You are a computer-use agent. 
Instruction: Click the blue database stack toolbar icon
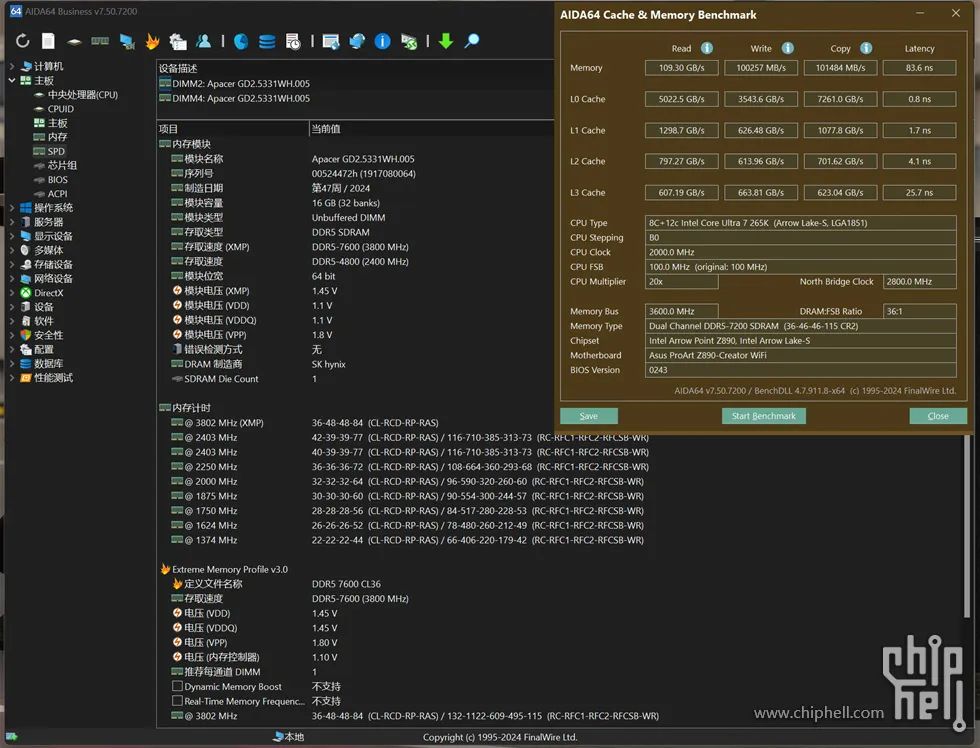click(x=267, y=41)
